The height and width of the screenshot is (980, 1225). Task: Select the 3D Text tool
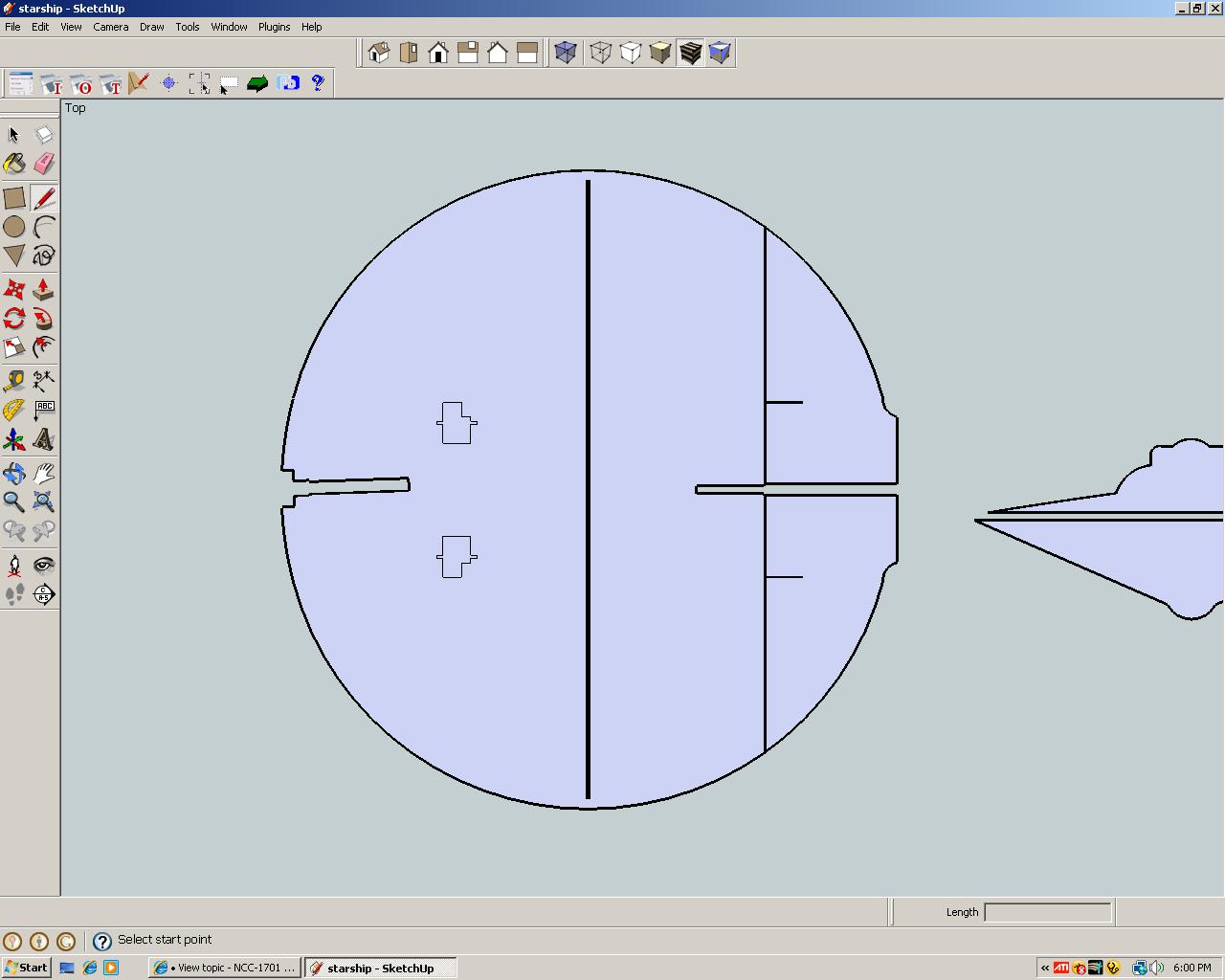pos(43,439)
